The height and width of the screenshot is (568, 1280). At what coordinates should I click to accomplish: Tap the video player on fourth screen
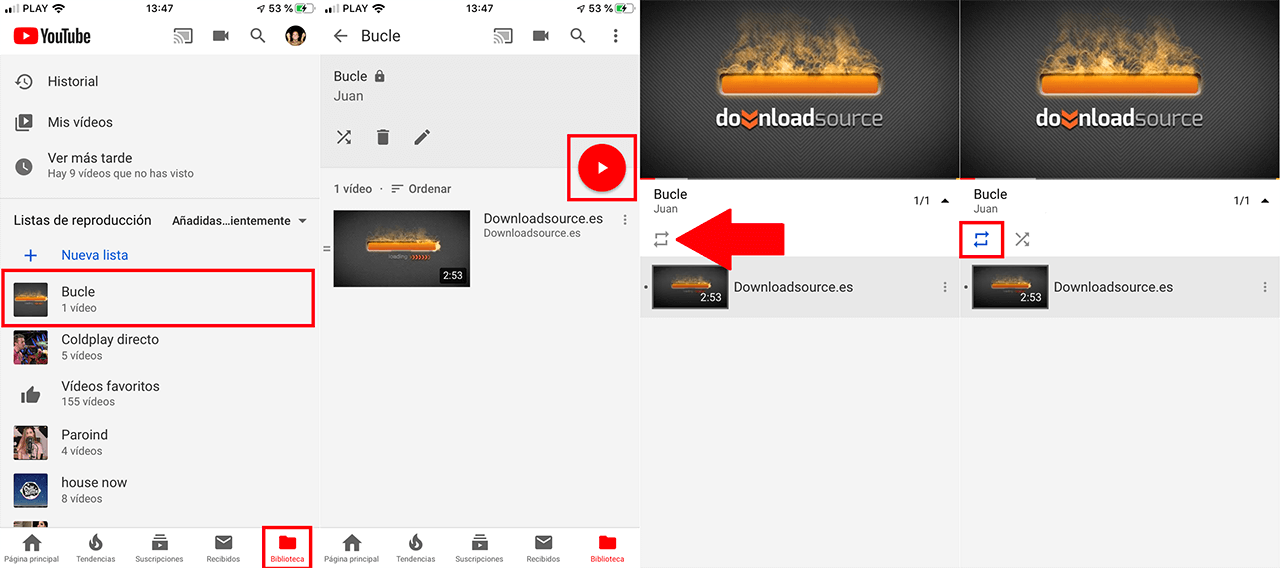[1120, 89]
